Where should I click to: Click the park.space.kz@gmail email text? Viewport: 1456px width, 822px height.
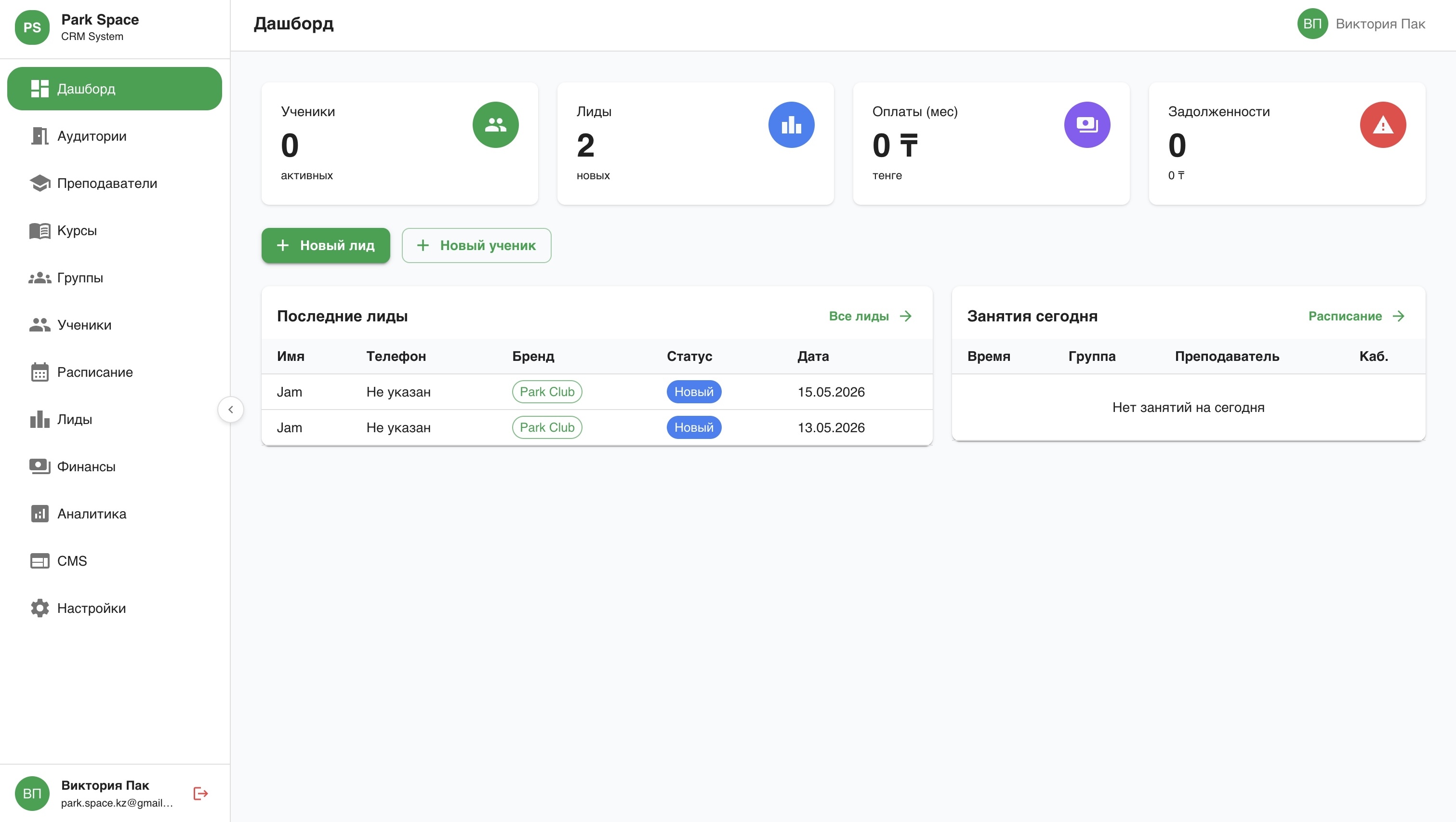(117, 803)
